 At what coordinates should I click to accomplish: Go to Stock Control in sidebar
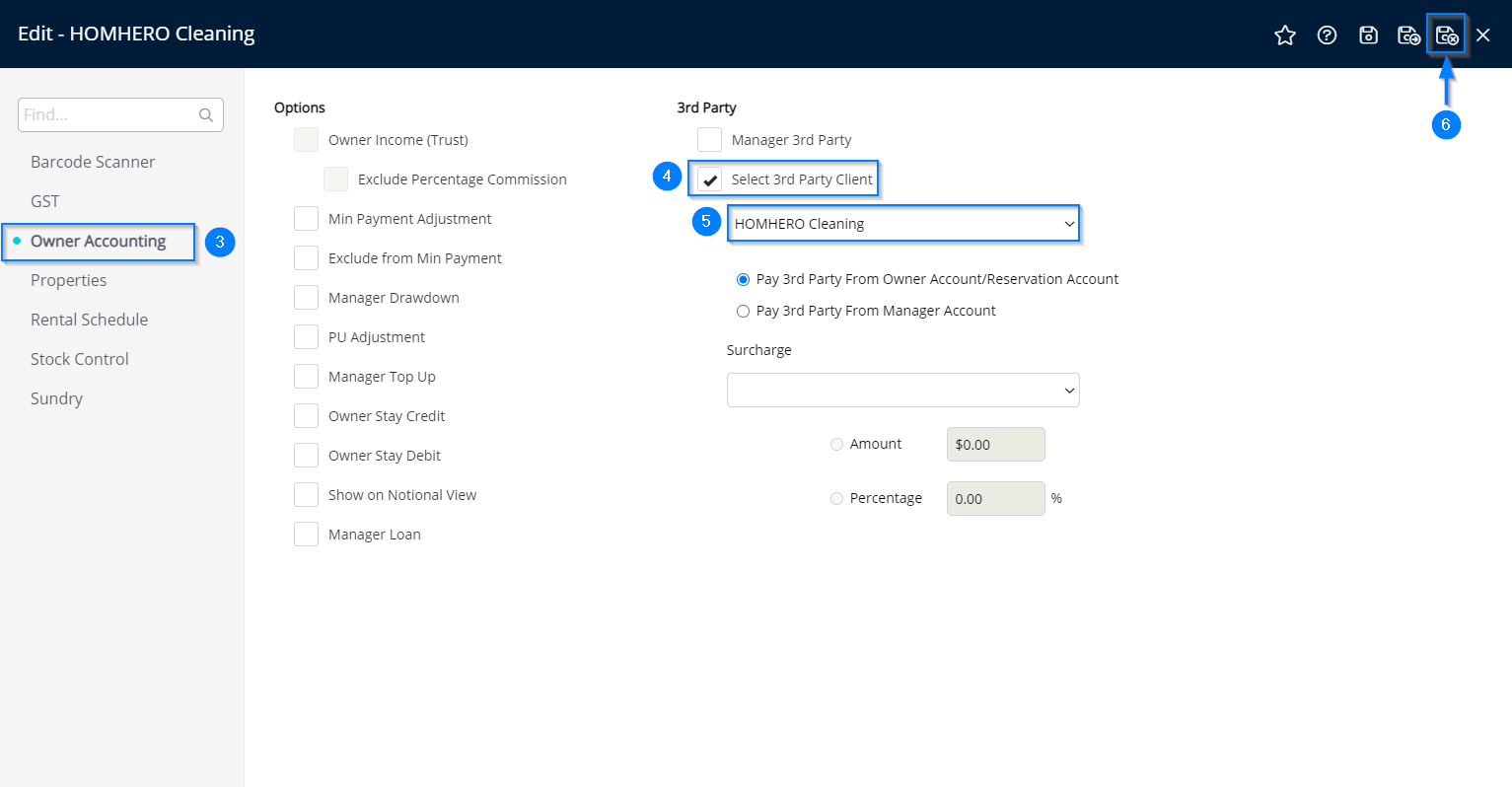point(80,359)
